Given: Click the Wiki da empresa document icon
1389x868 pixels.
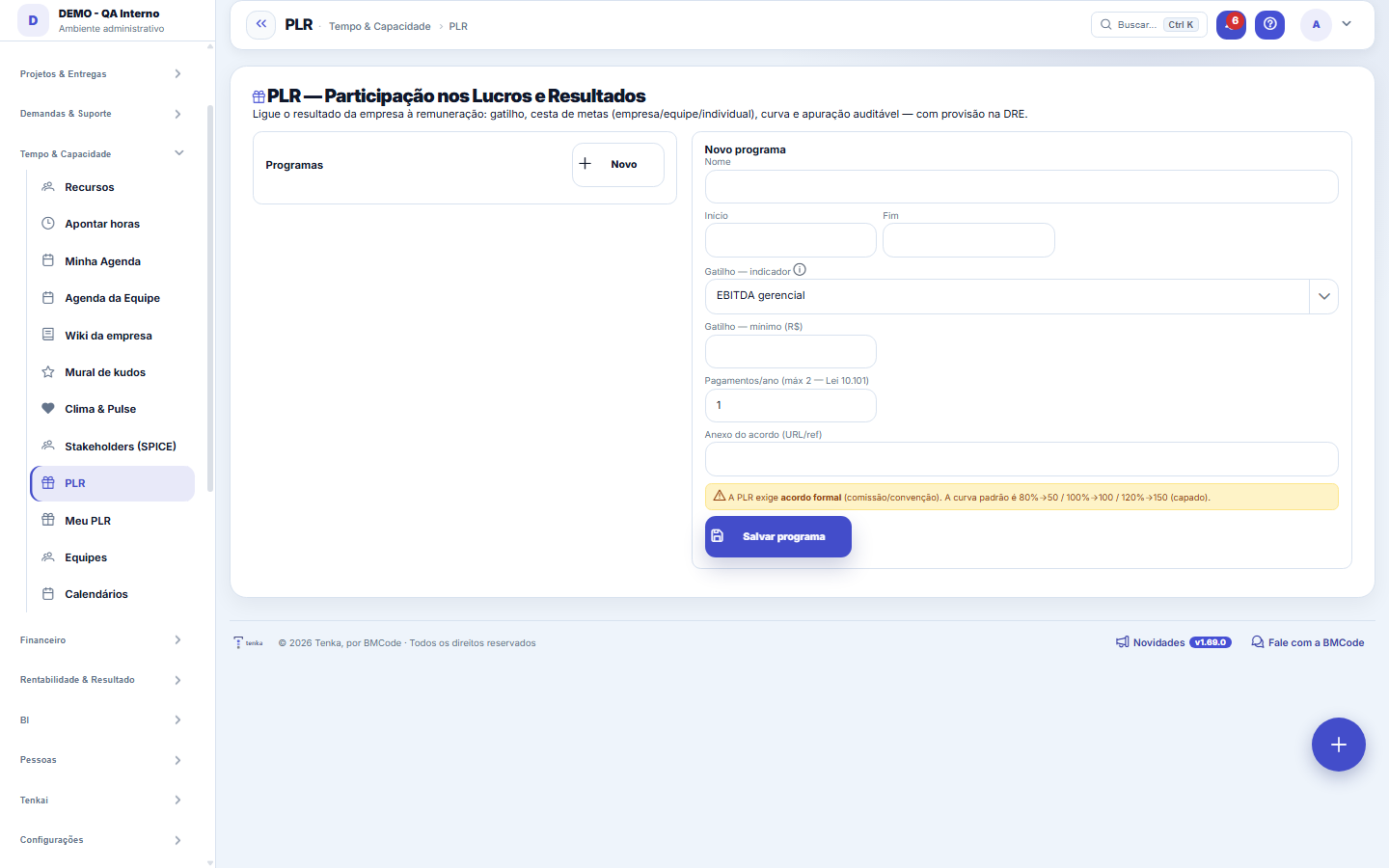Looking at the screenshot, I should pos(48,335).
